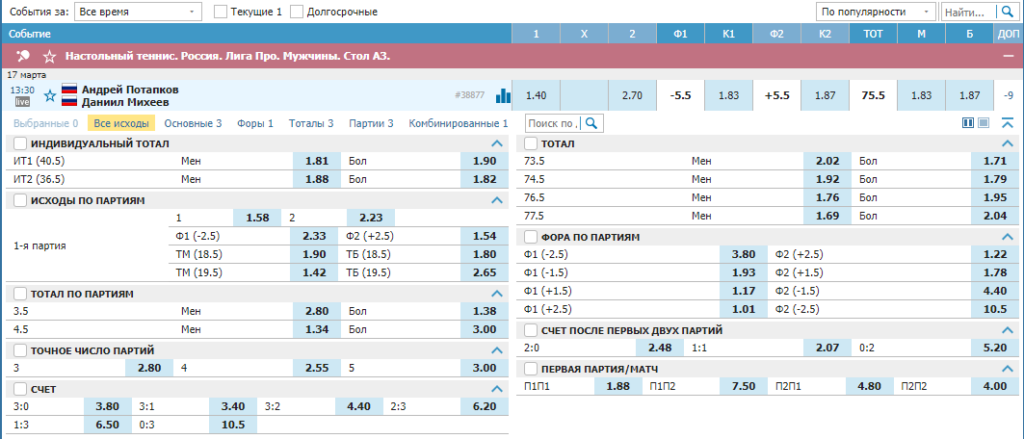This screenshot has width=1024, height=439.
Task: Star the Потапков vs Михеев match
Action: (x=50, y=97)
